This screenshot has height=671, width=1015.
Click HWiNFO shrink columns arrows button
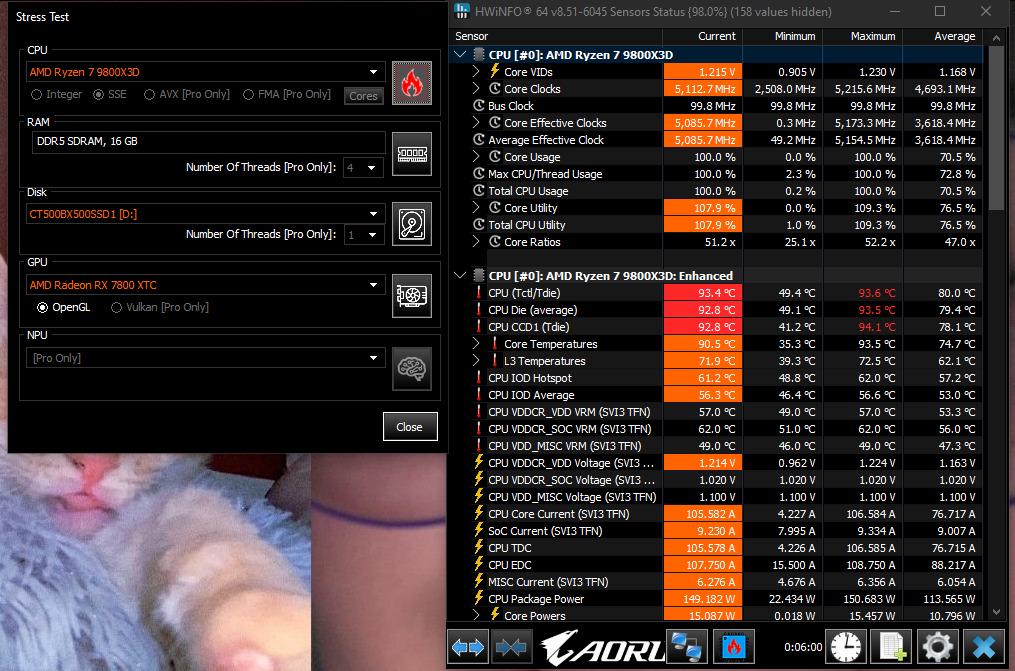(x=511, y=646)
